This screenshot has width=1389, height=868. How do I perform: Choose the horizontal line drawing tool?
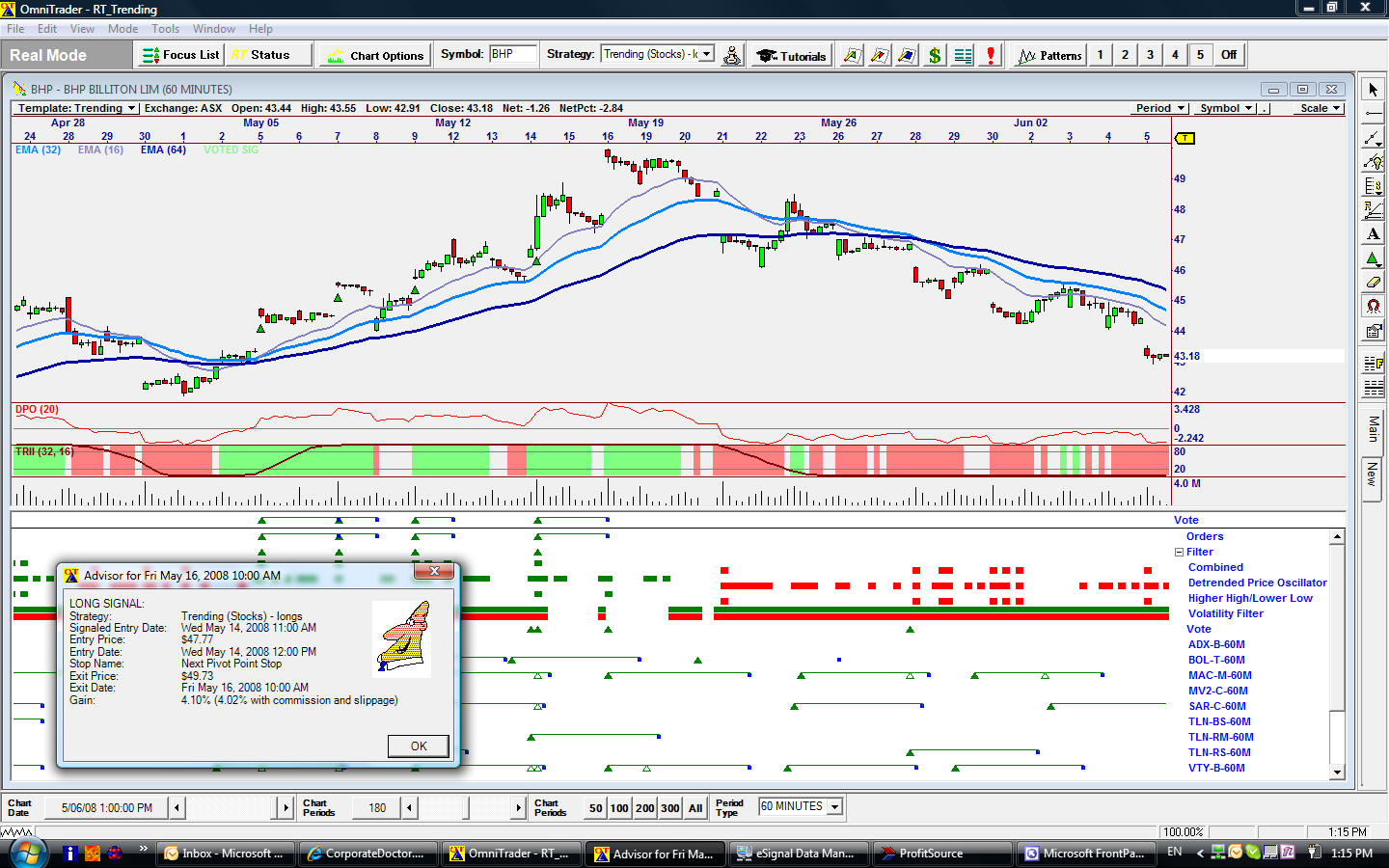[x=1373, y=114]
